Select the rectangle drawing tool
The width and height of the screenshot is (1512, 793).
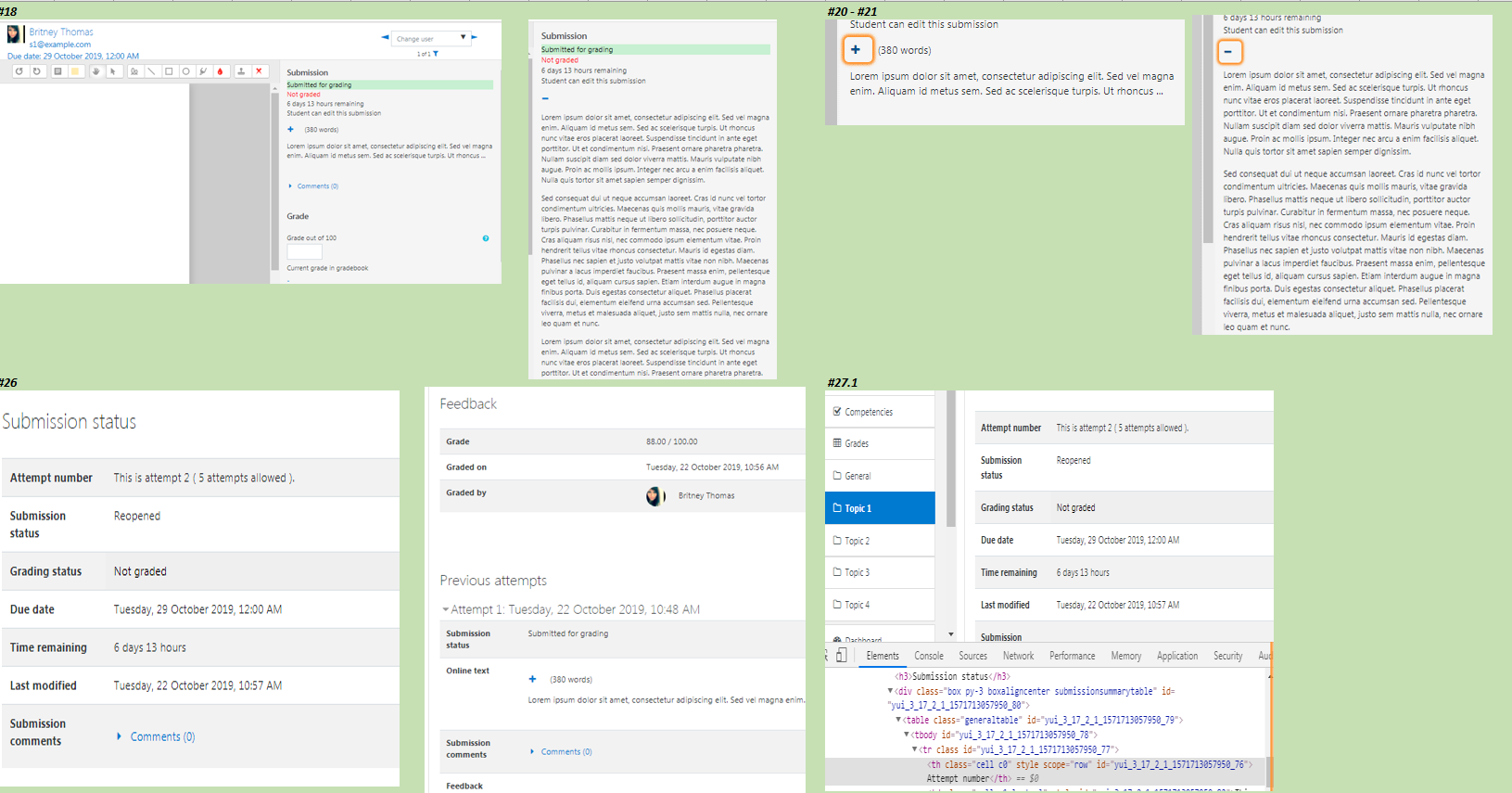169,71
